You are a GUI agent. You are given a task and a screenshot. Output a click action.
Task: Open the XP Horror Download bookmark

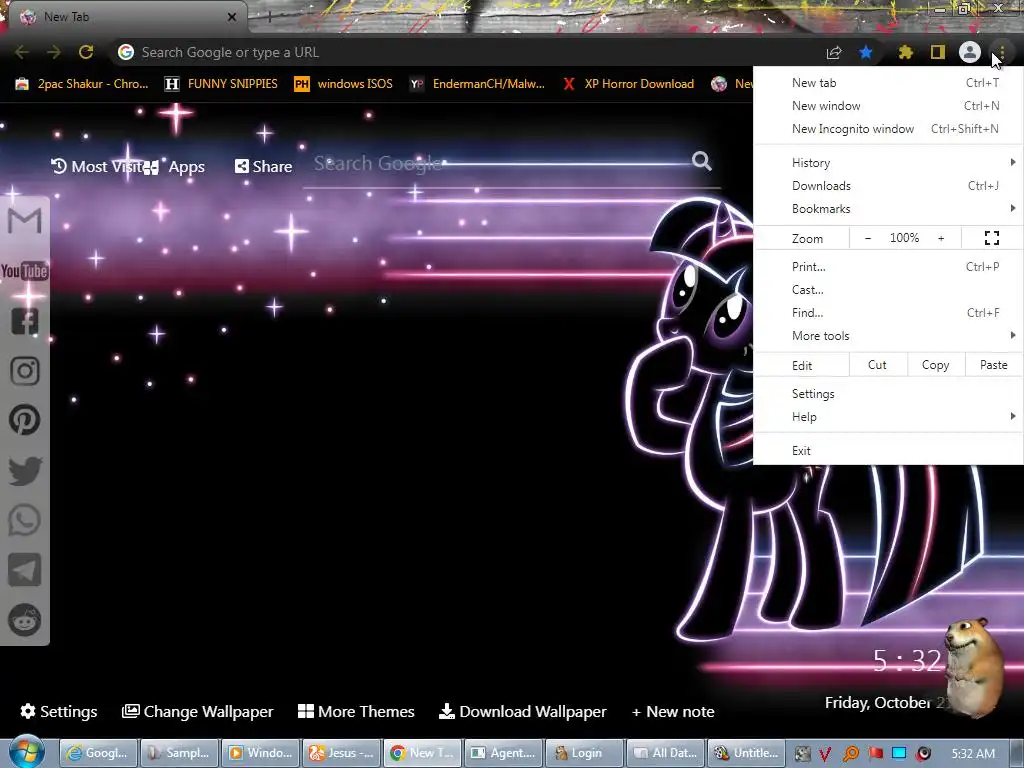[x=628, y=84]
